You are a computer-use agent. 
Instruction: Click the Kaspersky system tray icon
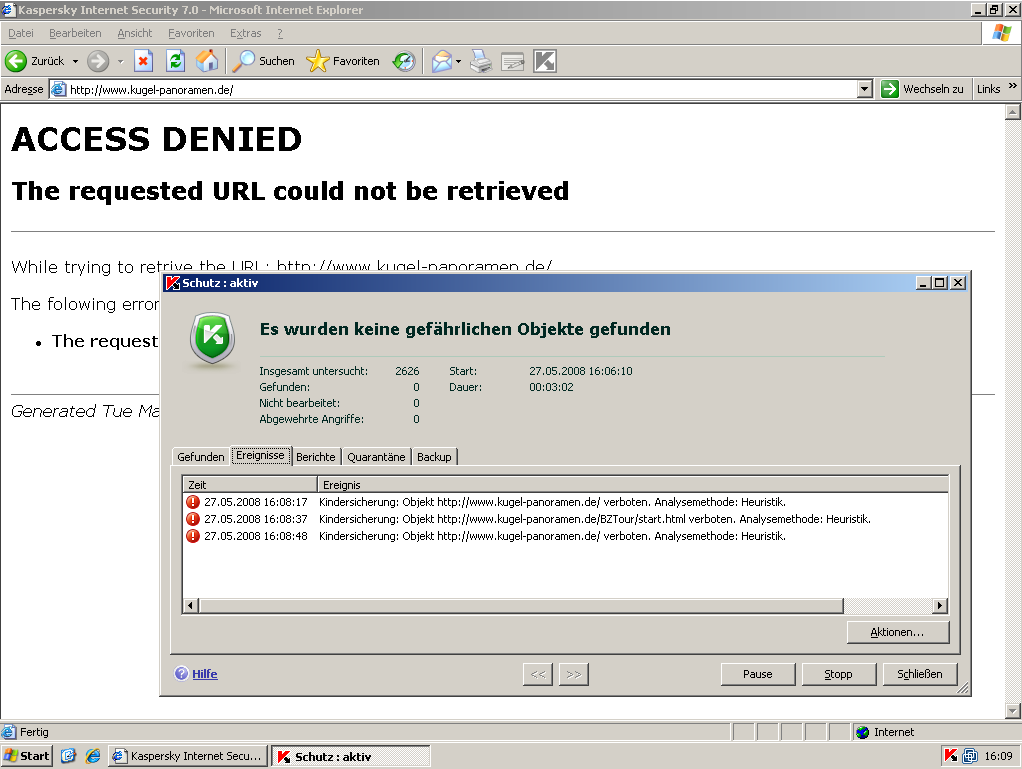950,756
